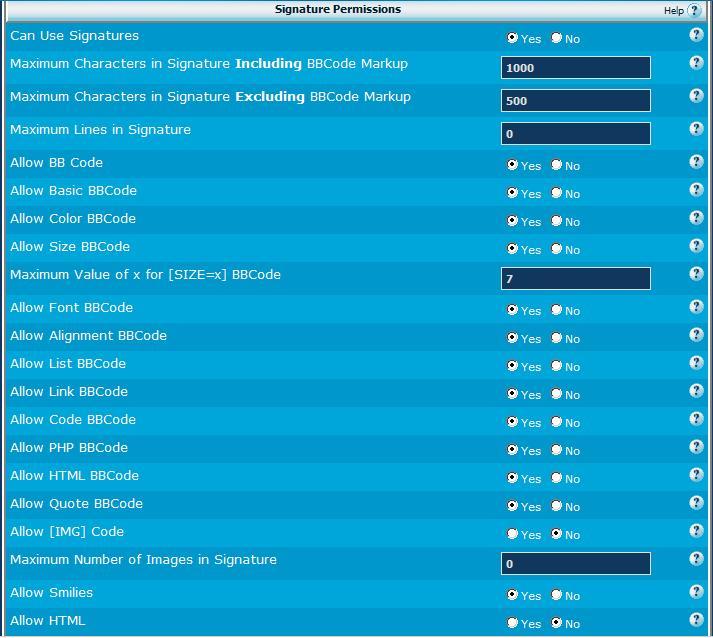713x638 pixels.
Task: Select the selected No for Allow [IMG] Code
Action: (557, 533)
